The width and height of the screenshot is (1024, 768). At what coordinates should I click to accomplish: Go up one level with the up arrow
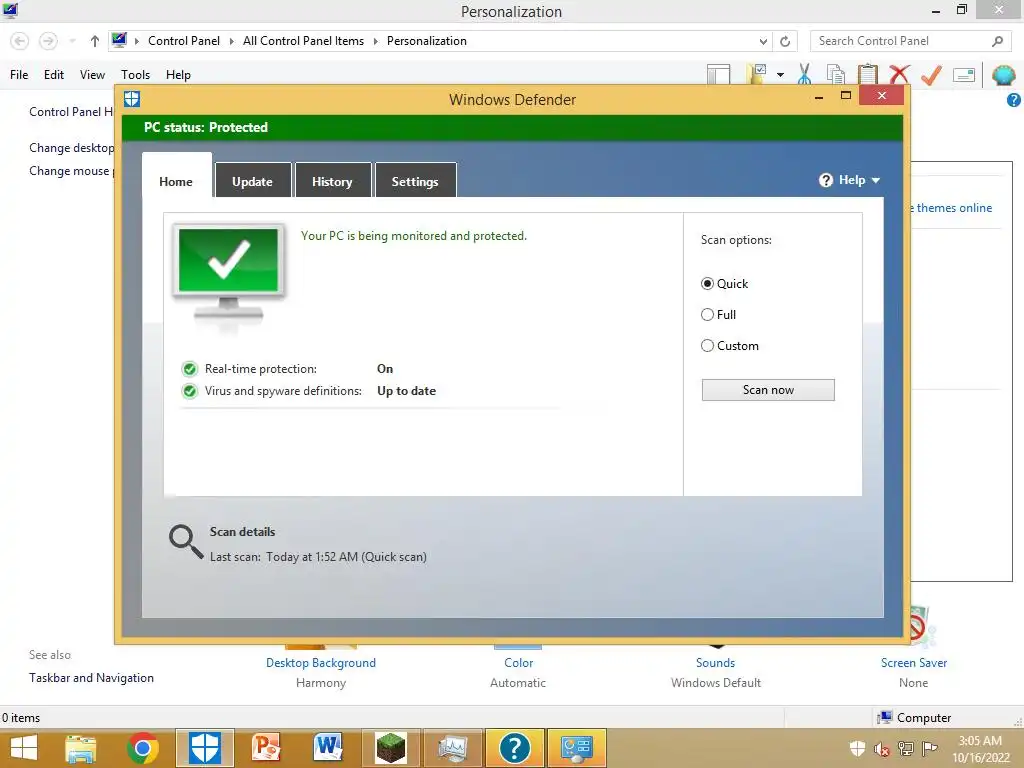[95, 41]
